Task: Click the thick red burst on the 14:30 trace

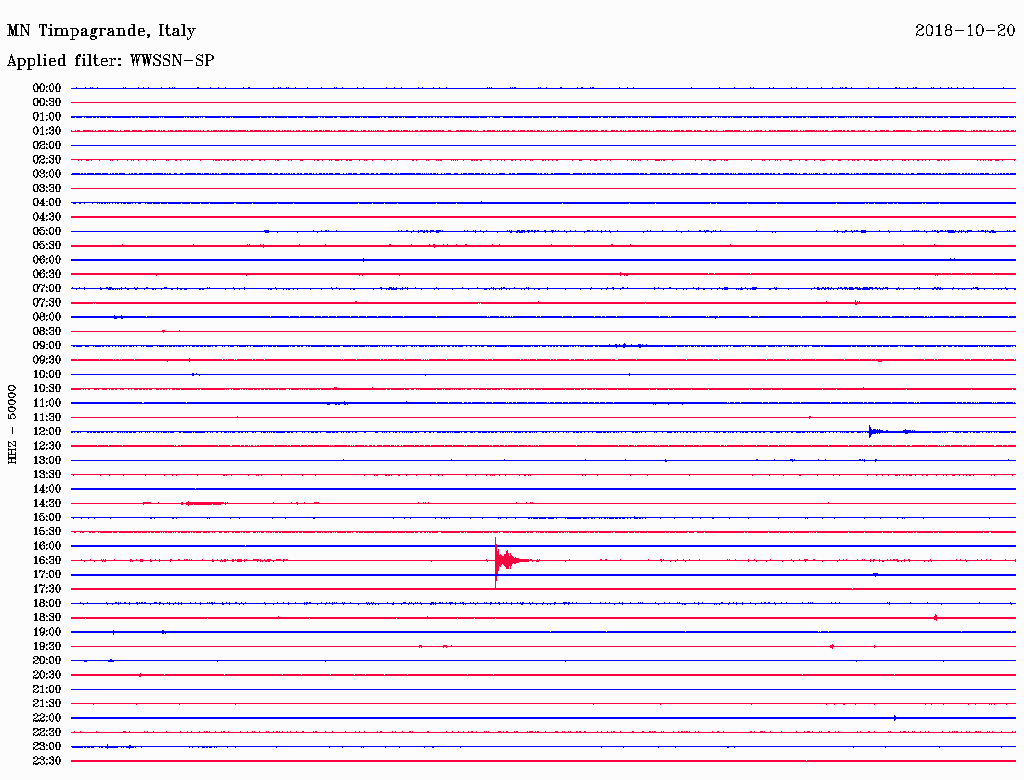Action: tap(204, 503)
